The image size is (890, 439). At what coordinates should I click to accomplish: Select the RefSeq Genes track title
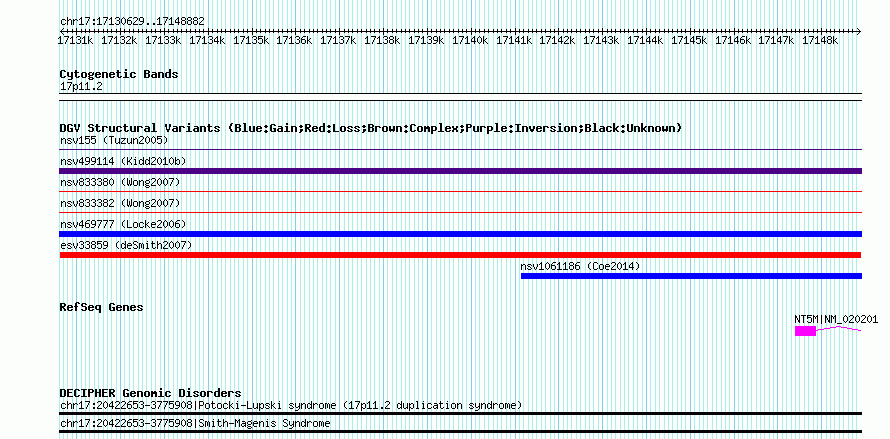101,307
